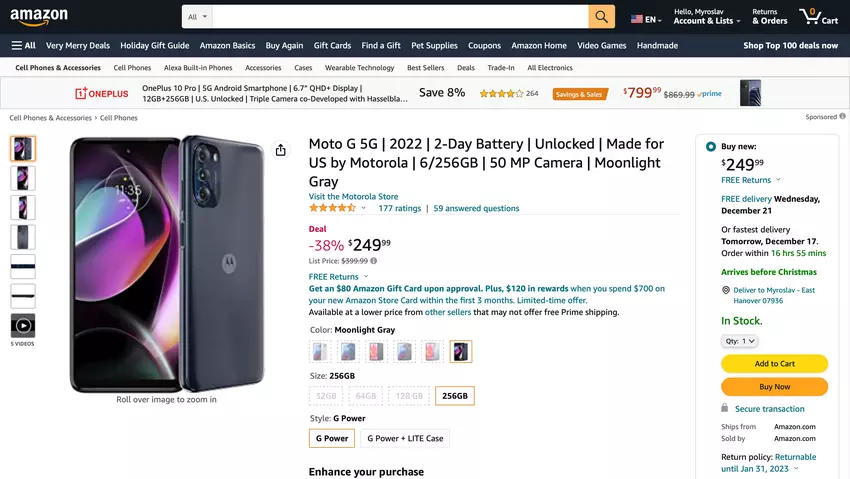Image resolution: width=850 pixels, height=479 pixels.
Task: Click into the Amazon search field
Action: (x=400, y=17)
